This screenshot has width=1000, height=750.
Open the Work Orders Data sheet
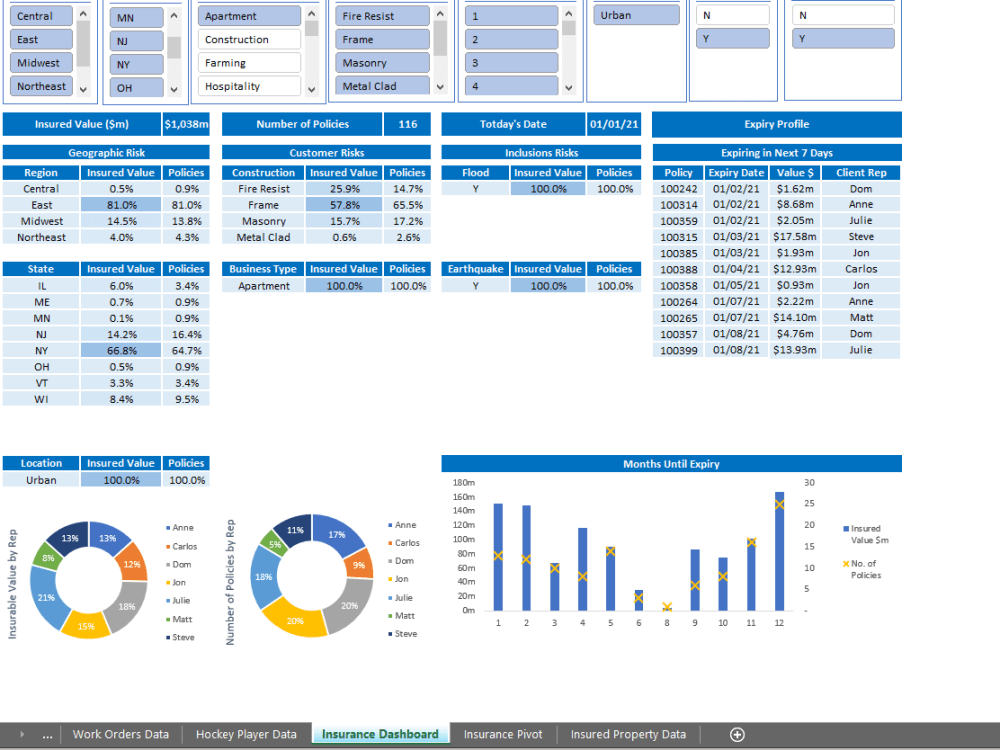[121, 733]
